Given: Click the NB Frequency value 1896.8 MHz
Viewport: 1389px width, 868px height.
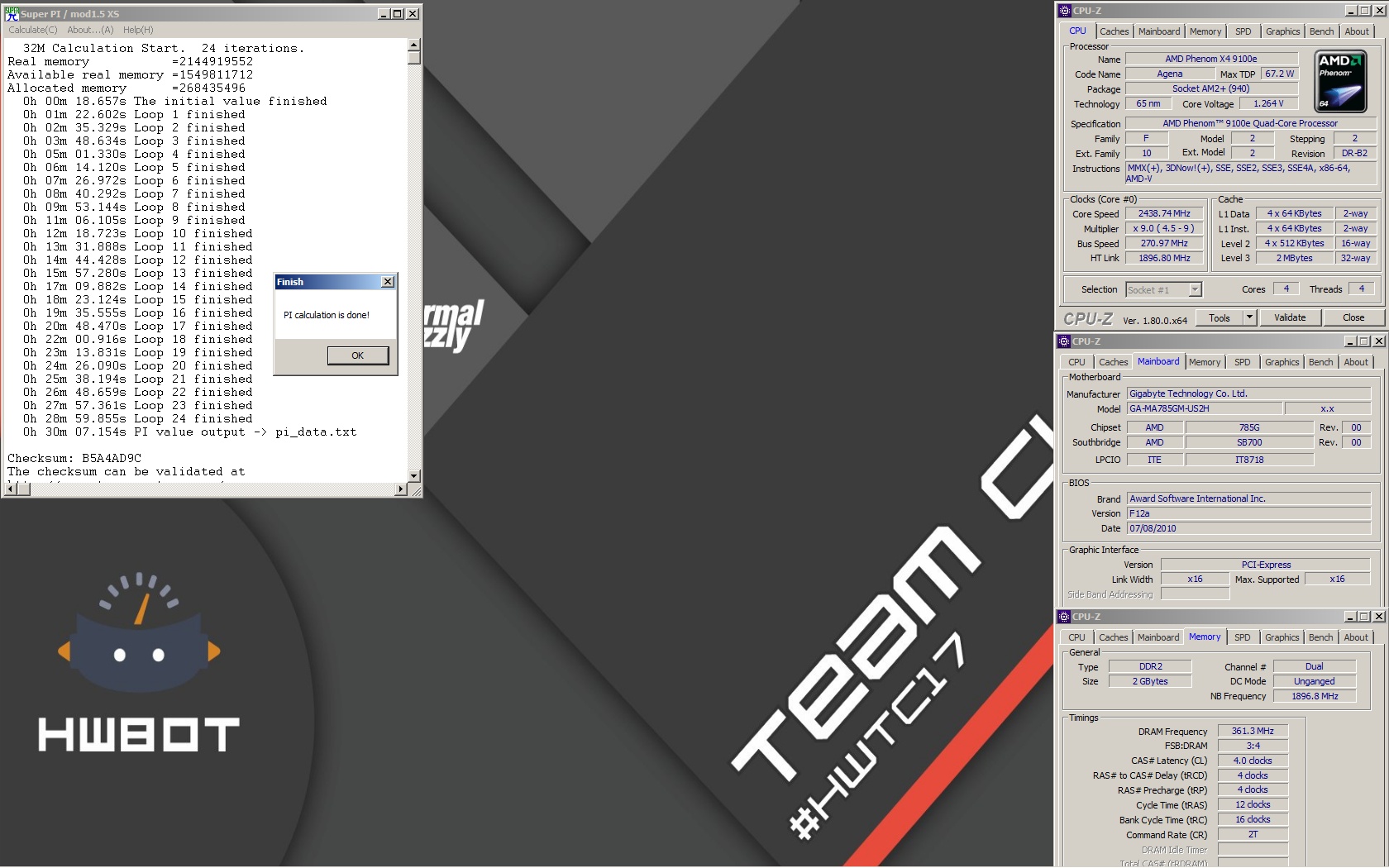Looking at the screenshot, I should click(x=1315, y=696).
